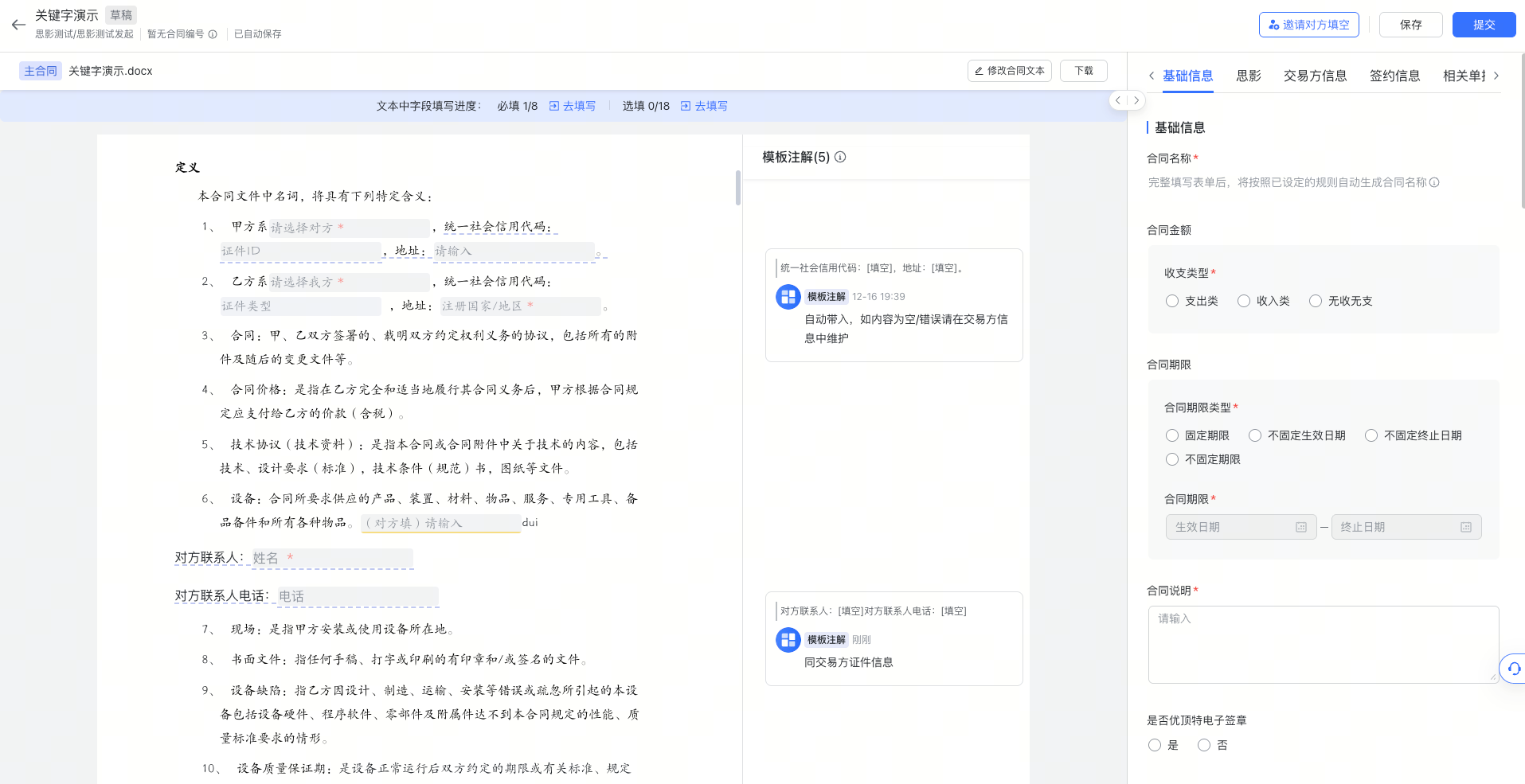The height and width of the screenshot is (784, 1525).
Task: Open the calendar picker for 生效日期
Action: (1301, 526)
